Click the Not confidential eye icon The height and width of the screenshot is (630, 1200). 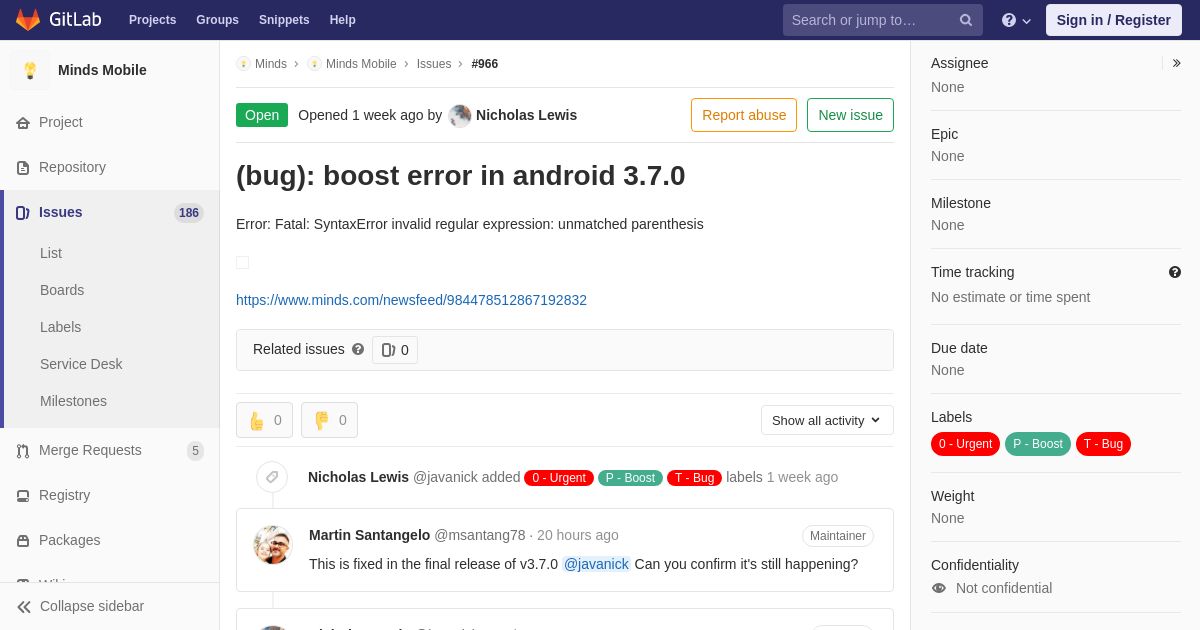tap(939, 588)
